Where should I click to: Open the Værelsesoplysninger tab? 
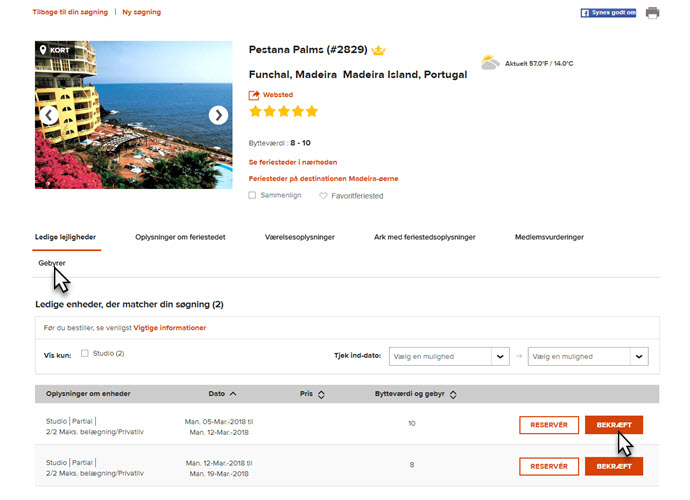point(300,237)
